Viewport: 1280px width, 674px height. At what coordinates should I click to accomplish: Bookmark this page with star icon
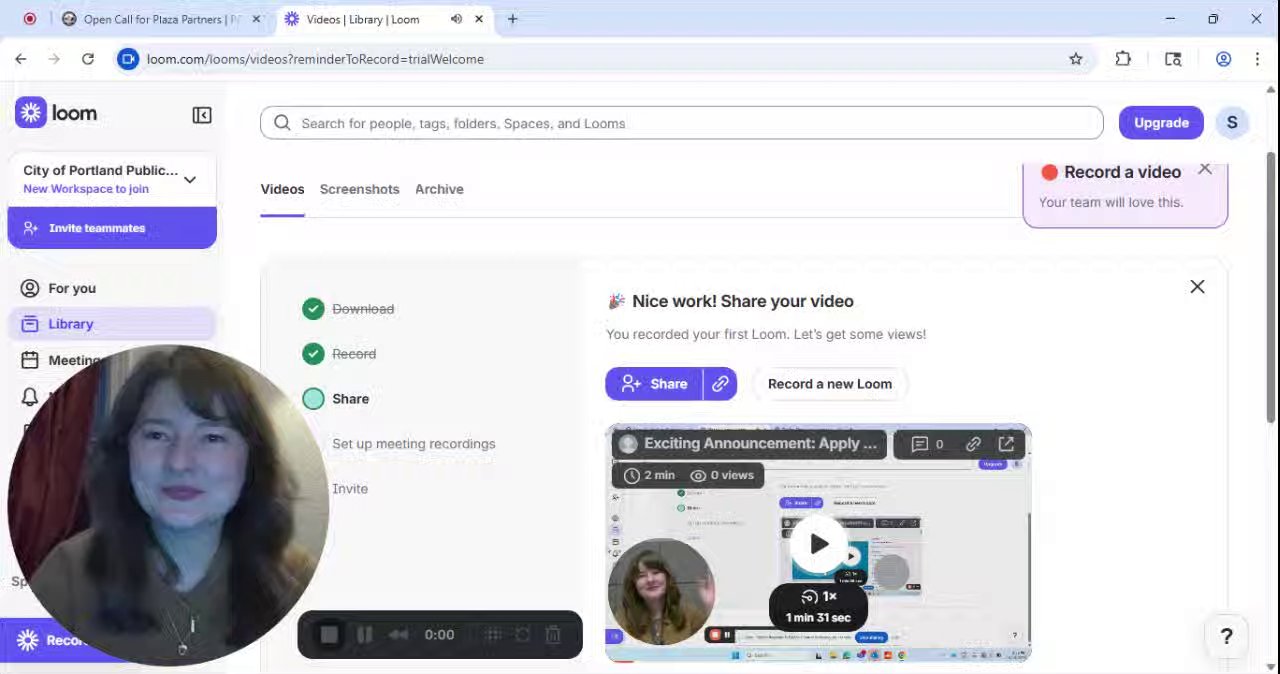tap(1076, 59)
